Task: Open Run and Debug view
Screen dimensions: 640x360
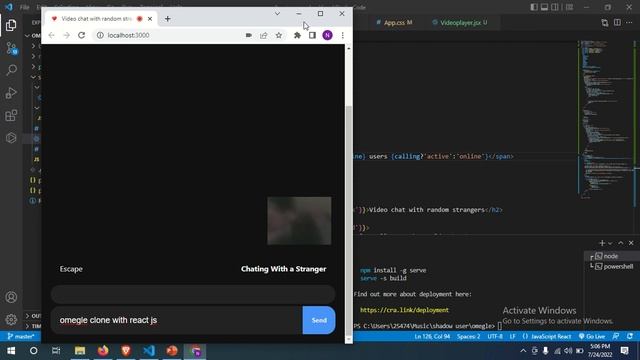Action: click(x=11, y=93)
